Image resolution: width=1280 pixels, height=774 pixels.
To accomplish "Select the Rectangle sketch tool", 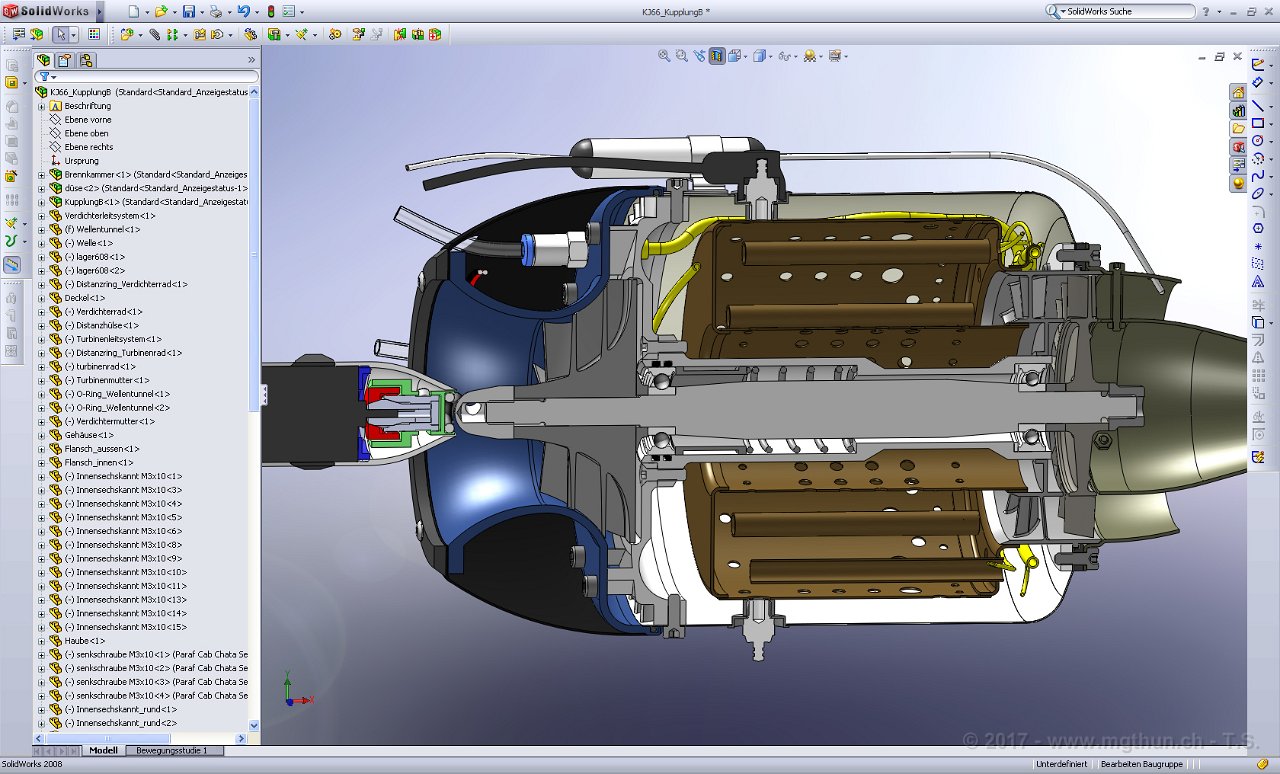I will (1258, 124).
